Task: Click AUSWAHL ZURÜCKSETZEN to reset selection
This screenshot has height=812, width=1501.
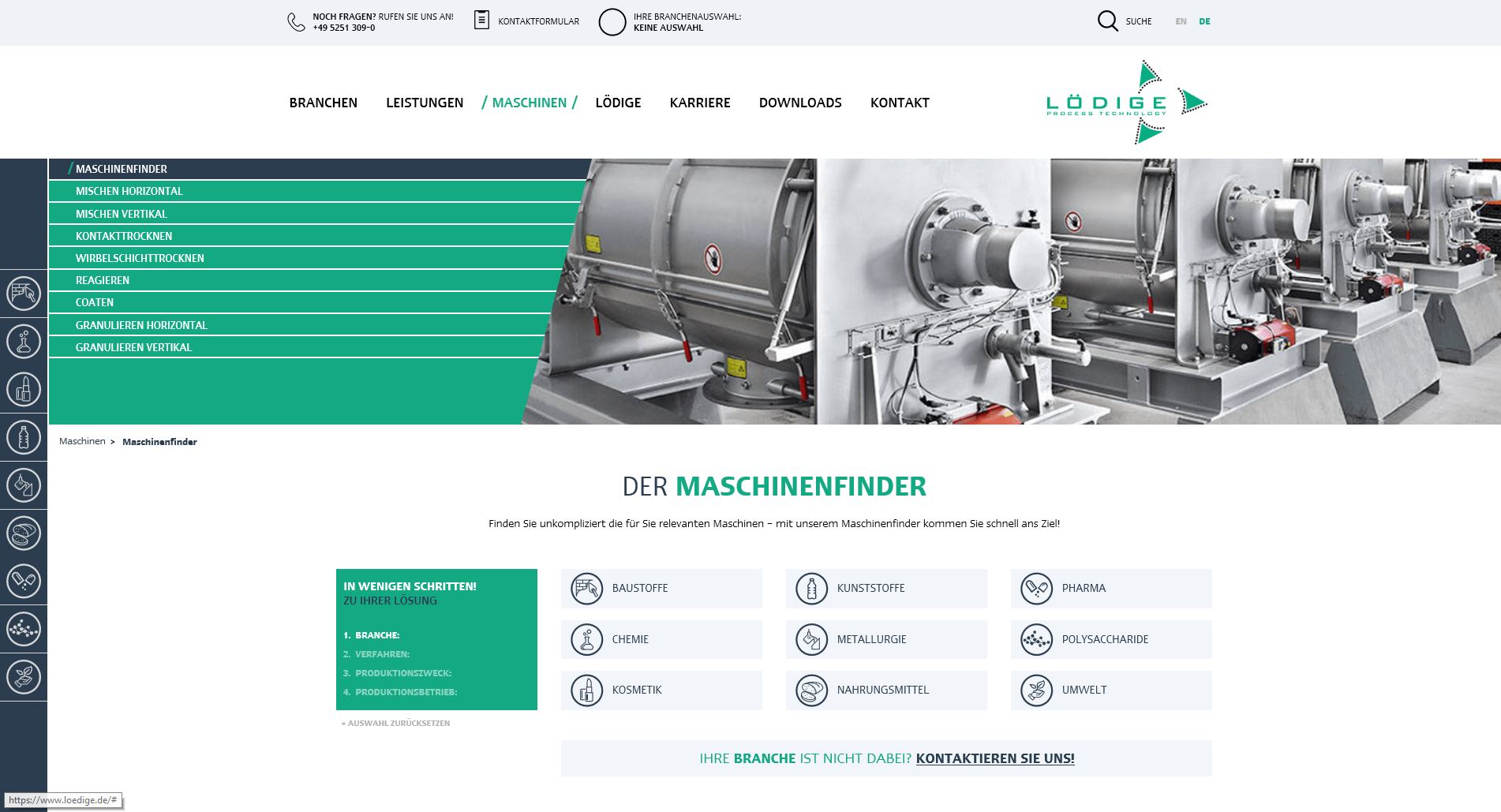Action: [x=396, y=723]
